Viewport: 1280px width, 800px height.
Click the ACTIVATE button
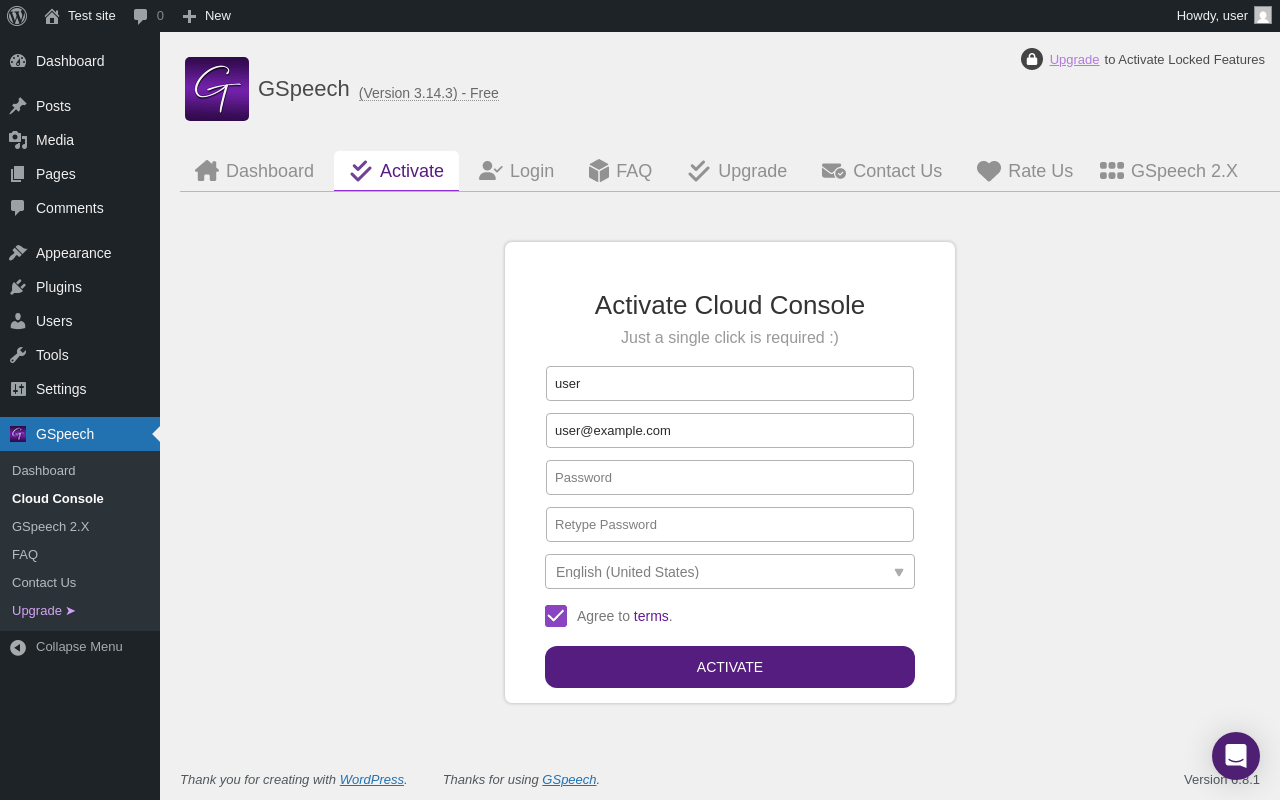730,667
